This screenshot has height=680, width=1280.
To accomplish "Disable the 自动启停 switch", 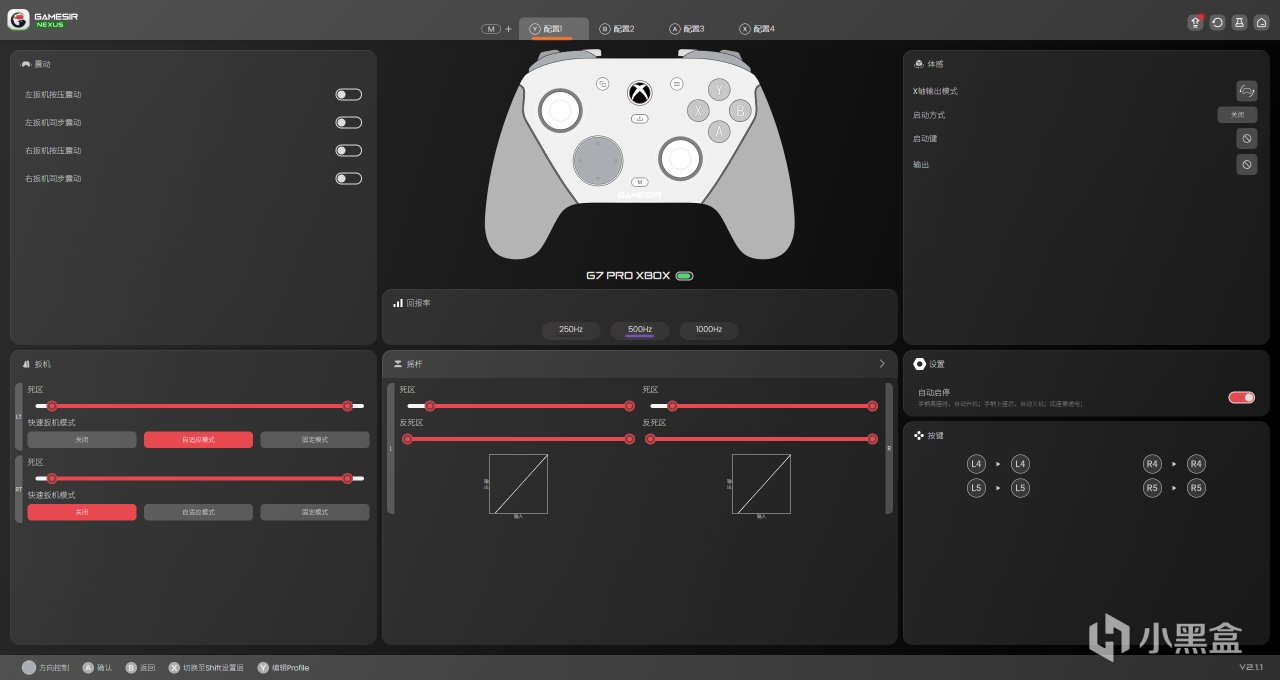I will [1242, 397].
